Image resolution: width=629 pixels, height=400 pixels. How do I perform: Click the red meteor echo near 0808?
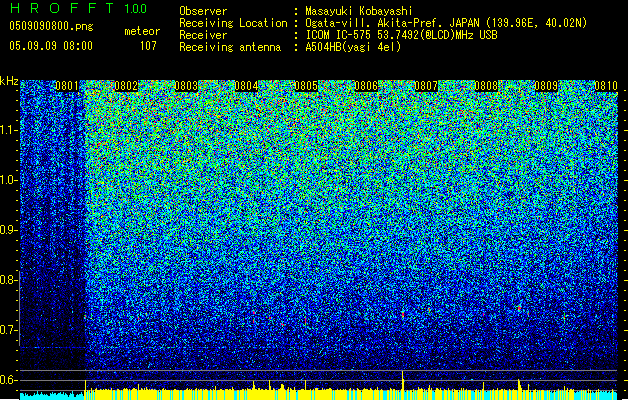point(519,308)
